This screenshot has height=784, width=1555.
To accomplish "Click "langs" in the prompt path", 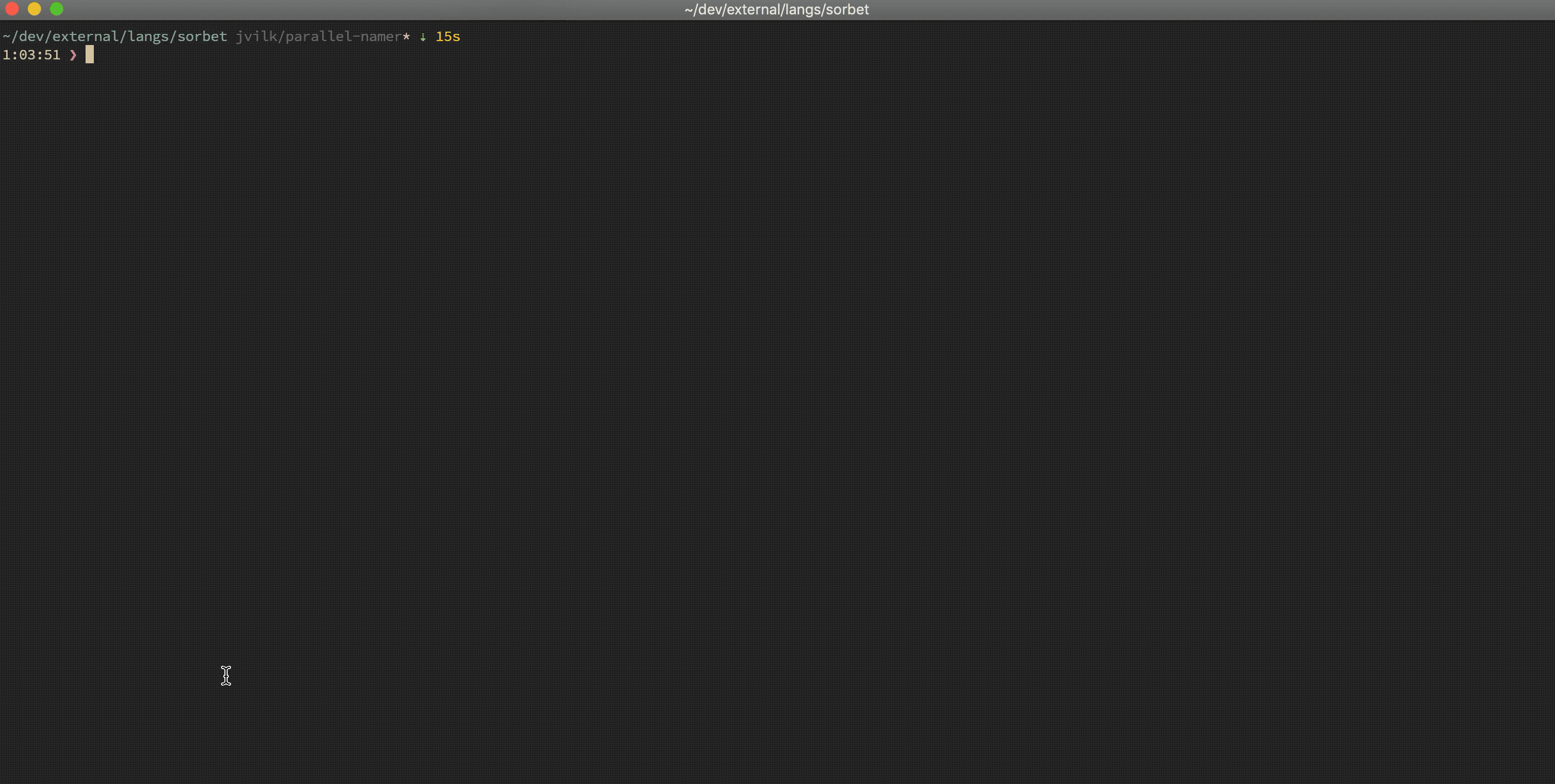I will pyautogui.click(x=148, y=37).
